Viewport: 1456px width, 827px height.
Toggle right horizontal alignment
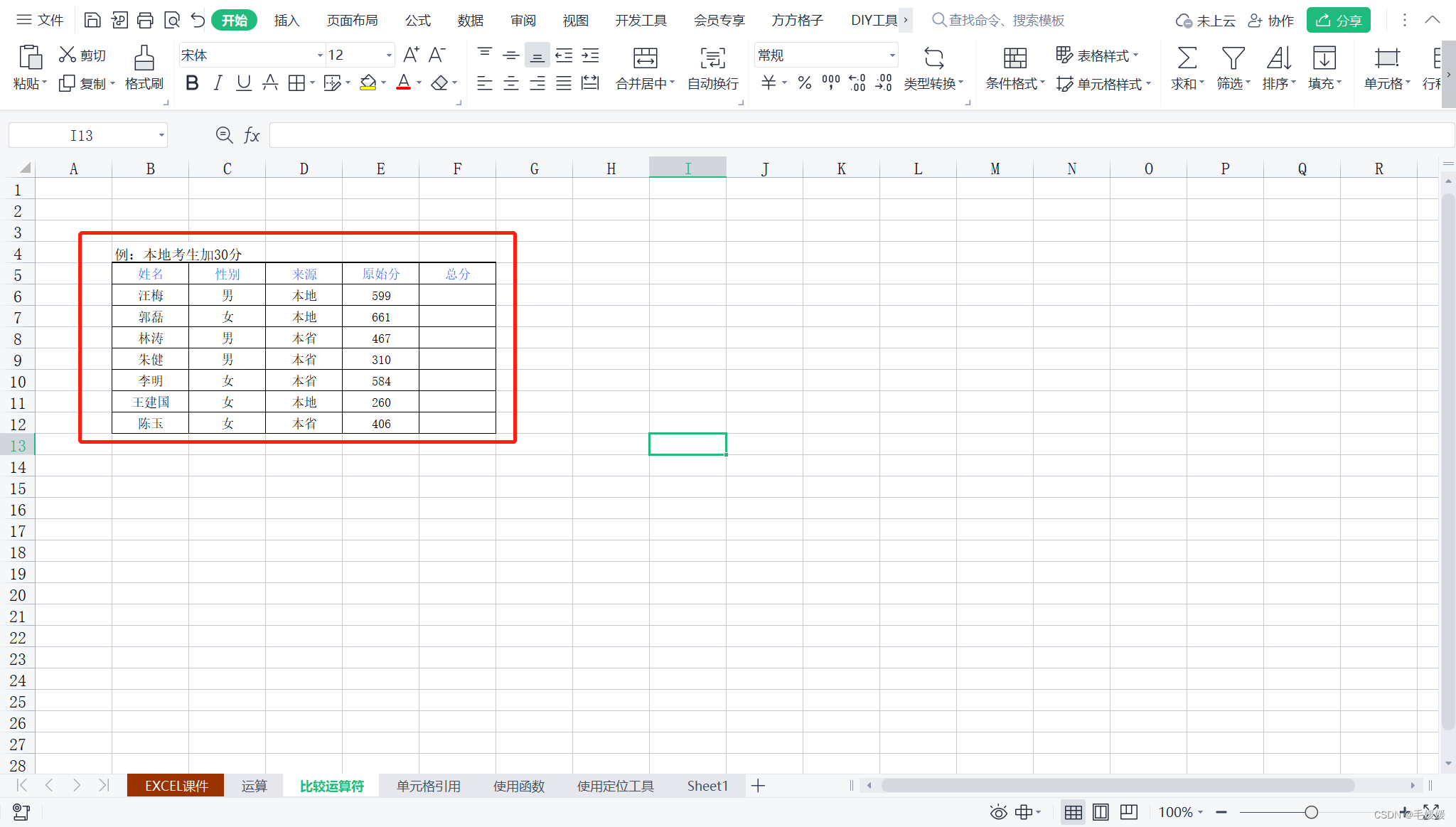537,83
